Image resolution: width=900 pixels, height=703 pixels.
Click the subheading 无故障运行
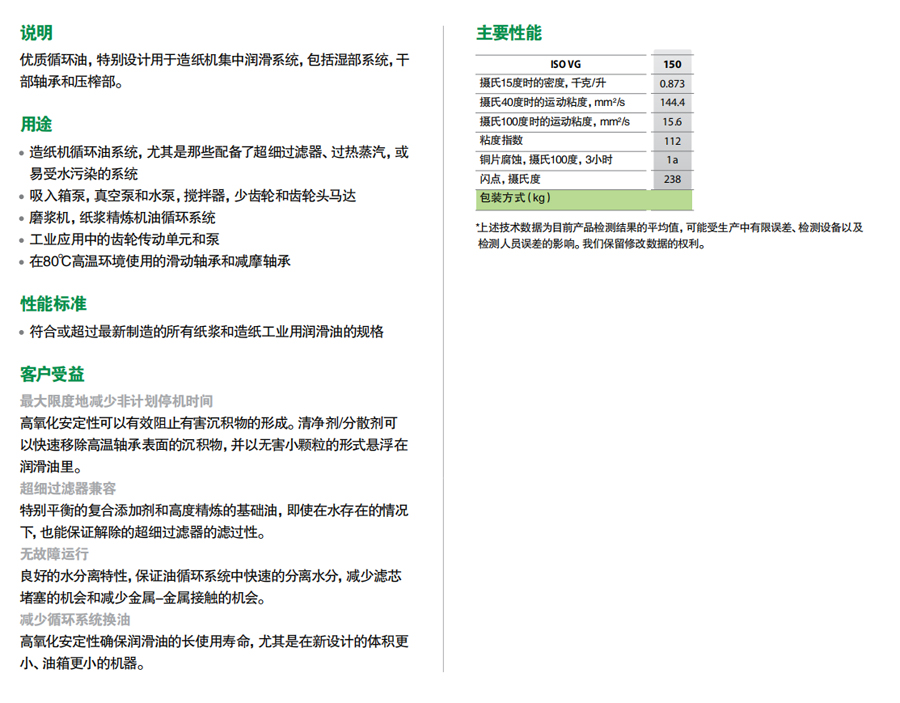[x=55, y=554]
